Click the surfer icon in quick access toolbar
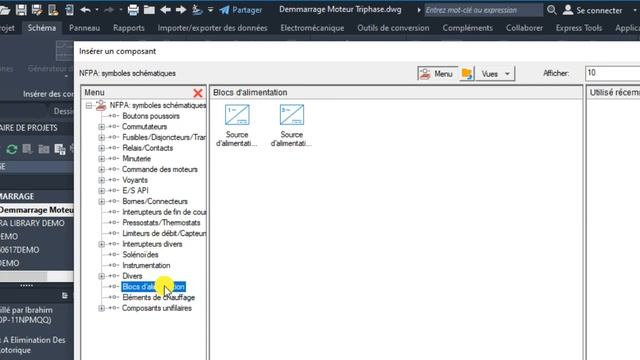Image resolution: width=640 pixels, height=360 pixels. (x=197, y=9)
